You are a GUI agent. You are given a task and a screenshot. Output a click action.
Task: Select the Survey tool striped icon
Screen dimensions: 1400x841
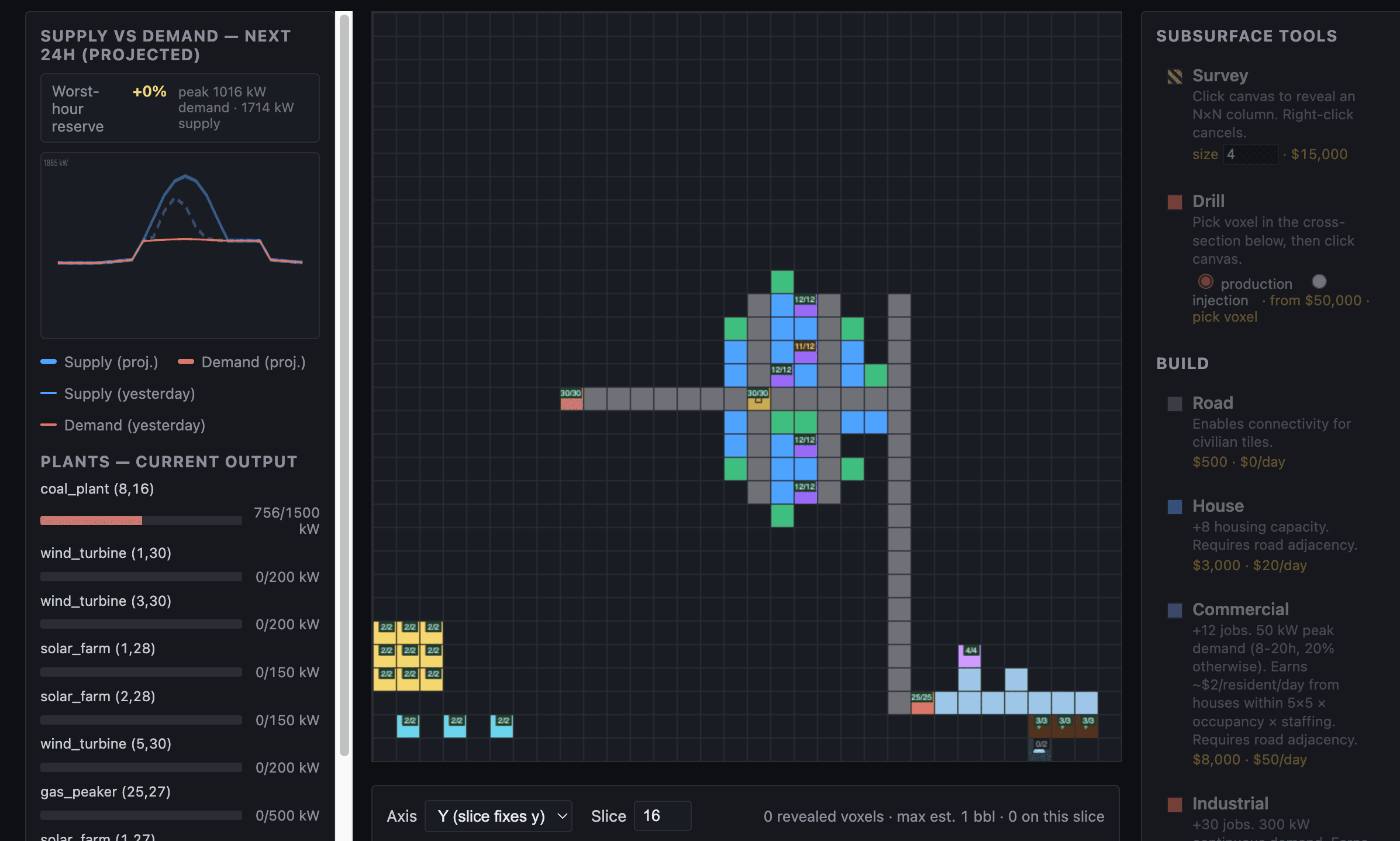(x=1174, y=77)
